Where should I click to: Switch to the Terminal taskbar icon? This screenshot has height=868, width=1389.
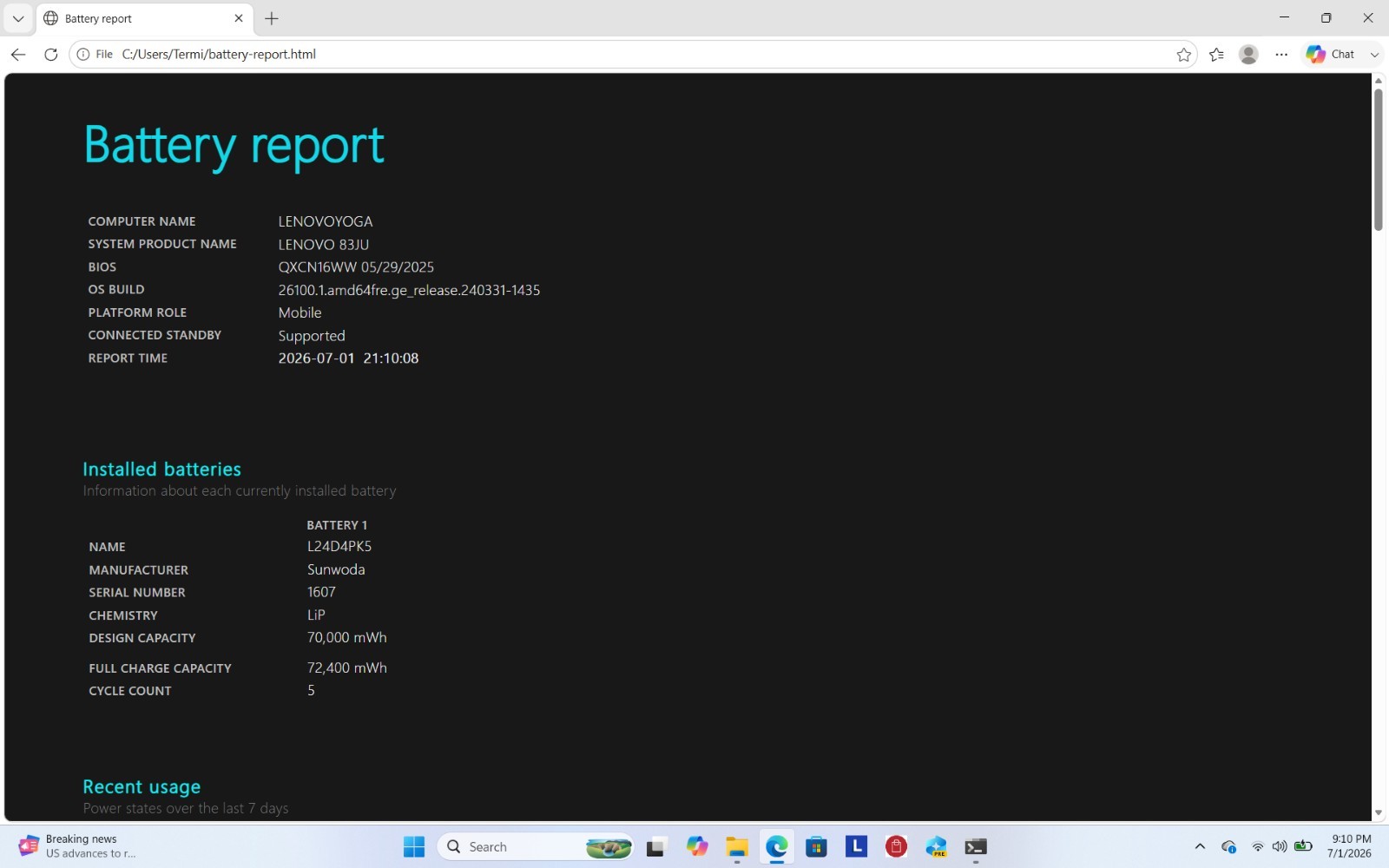[x=976, y=846]
